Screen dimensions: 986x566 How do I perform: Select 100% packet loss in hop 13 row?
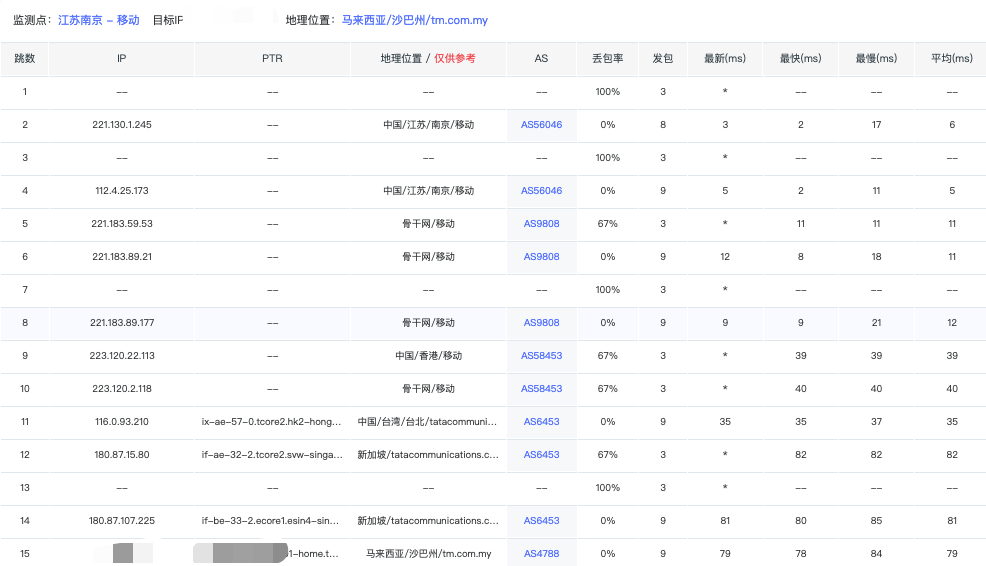tap(607, 487)
